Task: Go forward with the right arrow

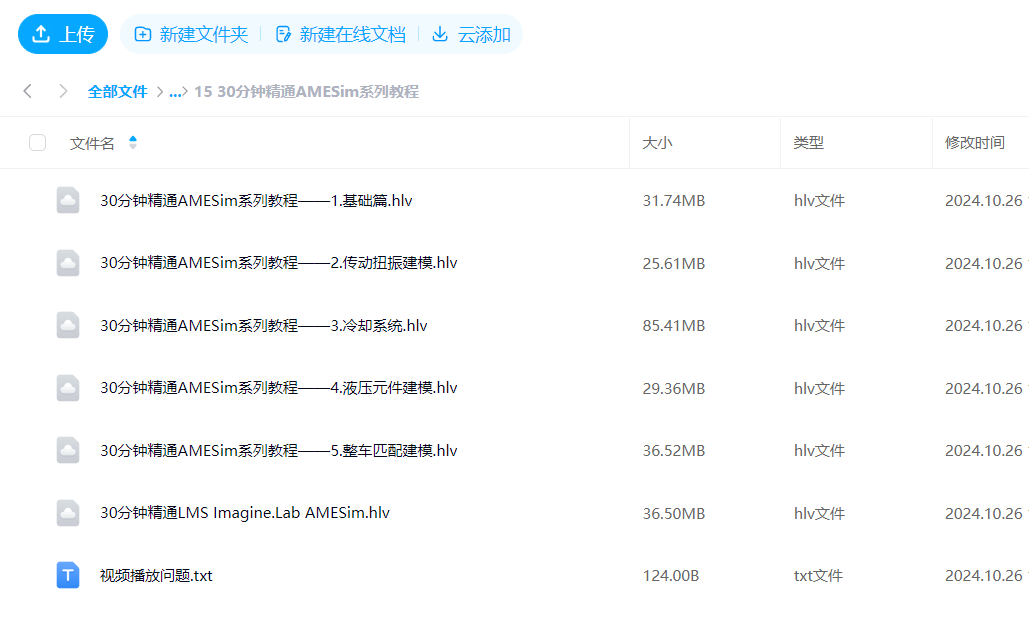Action: (63, 91)
